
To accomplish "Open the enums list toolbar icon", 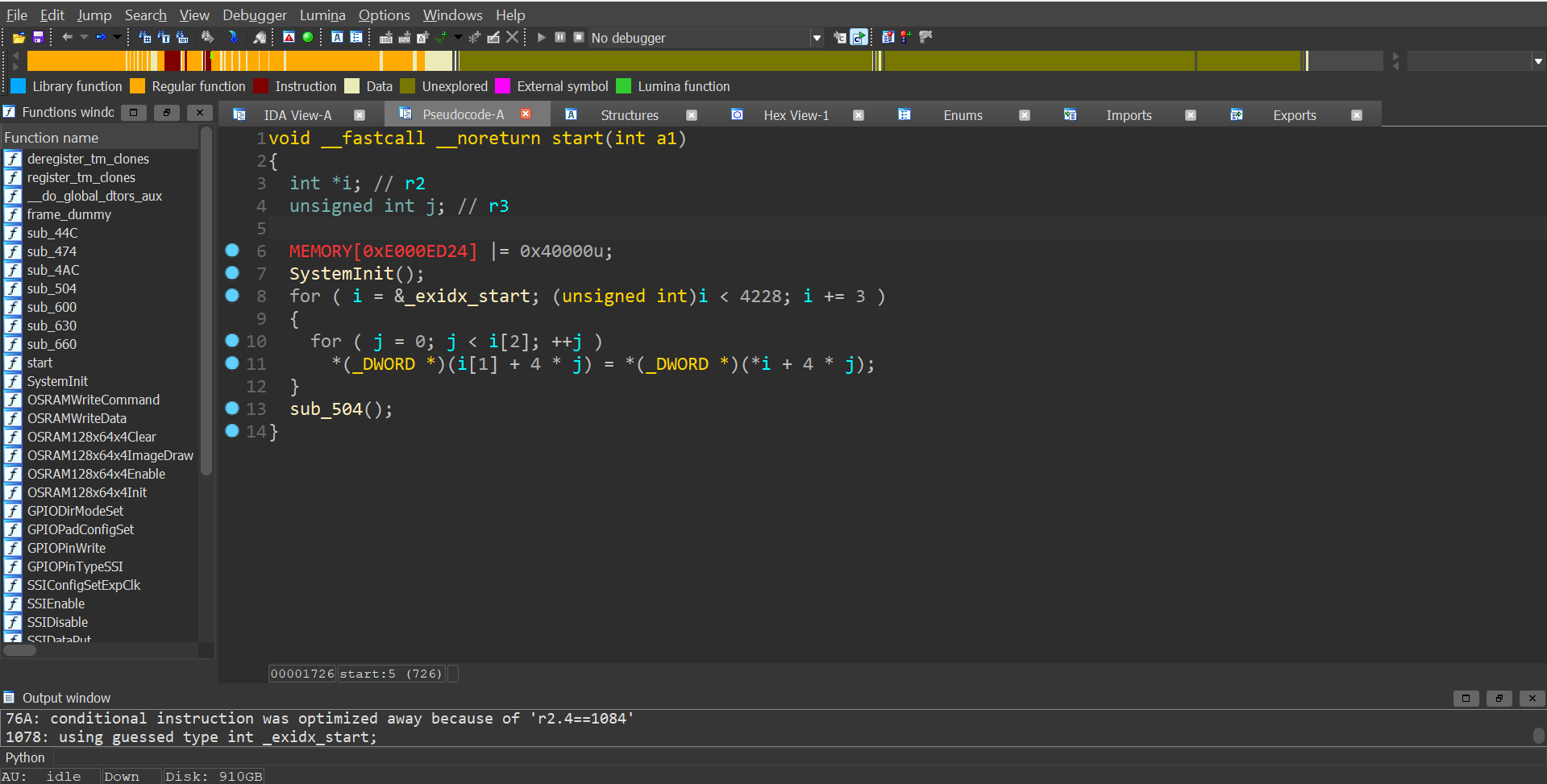I will click(x=356, y=37).
